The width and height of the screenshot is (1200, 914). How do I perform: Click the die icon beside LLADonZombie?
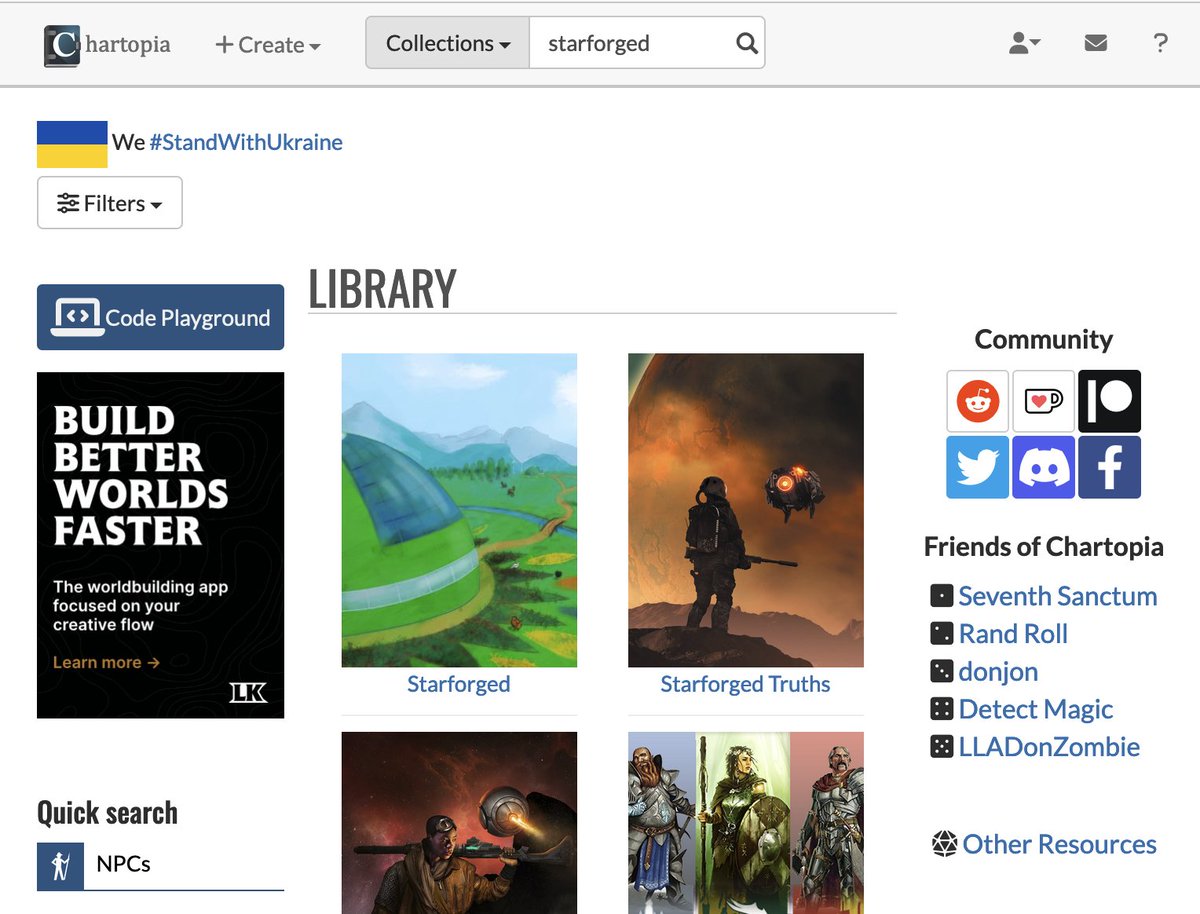(x=941, y=747)
